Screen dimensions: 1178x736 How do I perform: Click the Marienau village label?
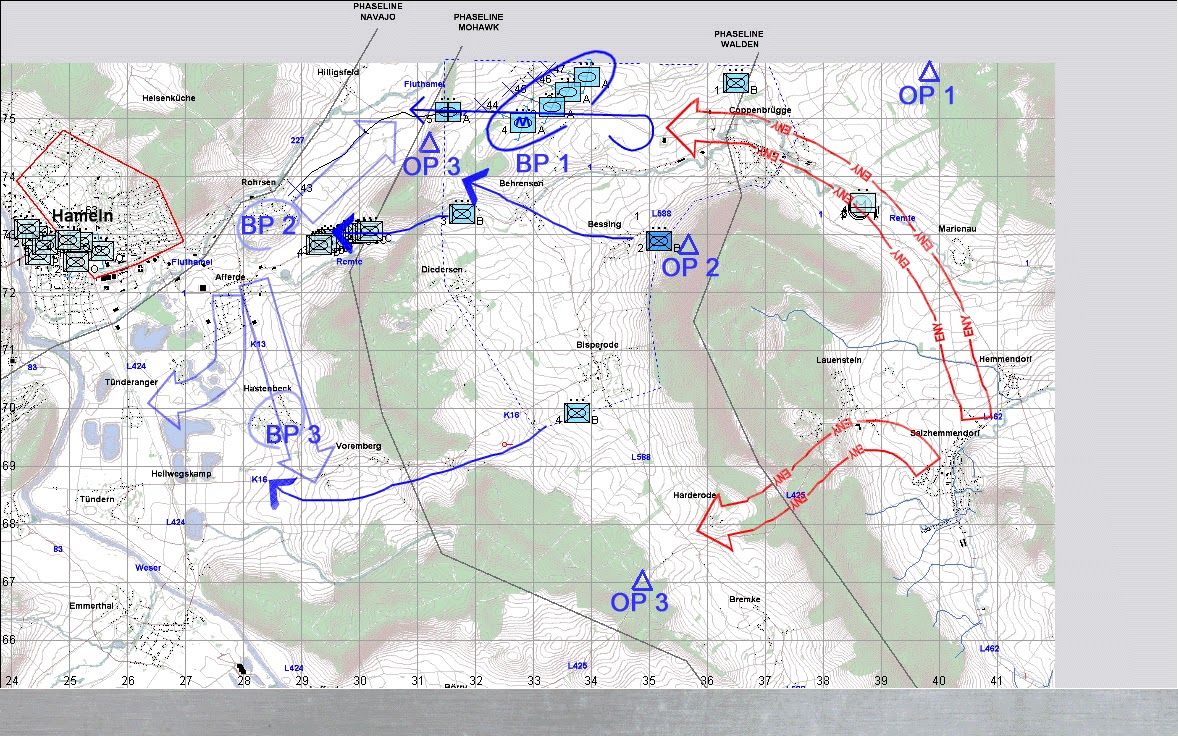point(957,228)
